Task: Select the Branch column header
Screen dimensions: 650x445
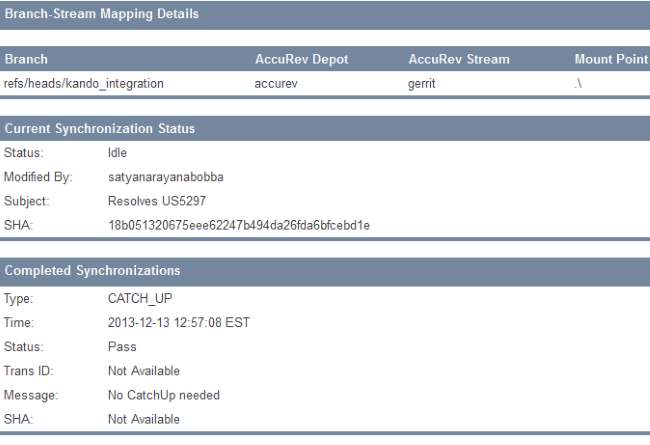Action: 26,59
